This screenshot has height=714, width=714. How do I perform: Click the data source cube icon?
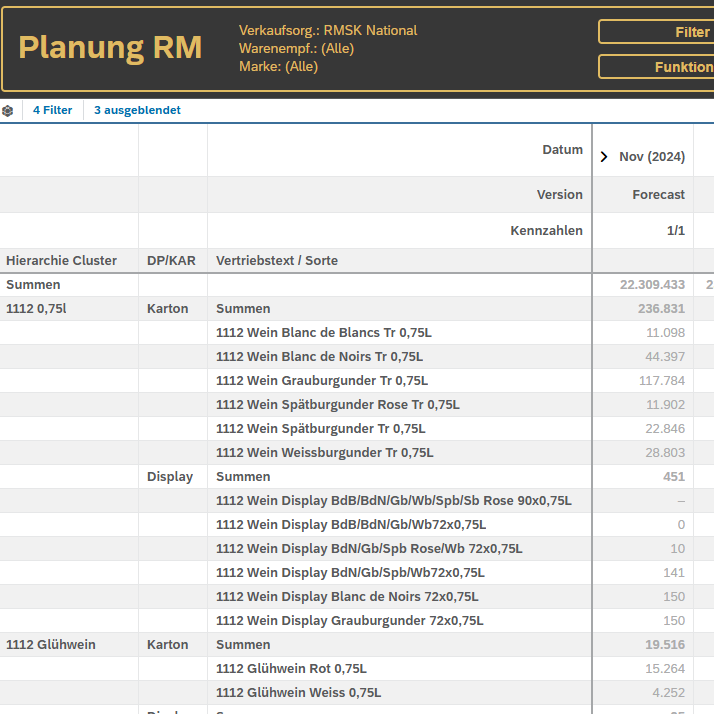tap(8, 111)
